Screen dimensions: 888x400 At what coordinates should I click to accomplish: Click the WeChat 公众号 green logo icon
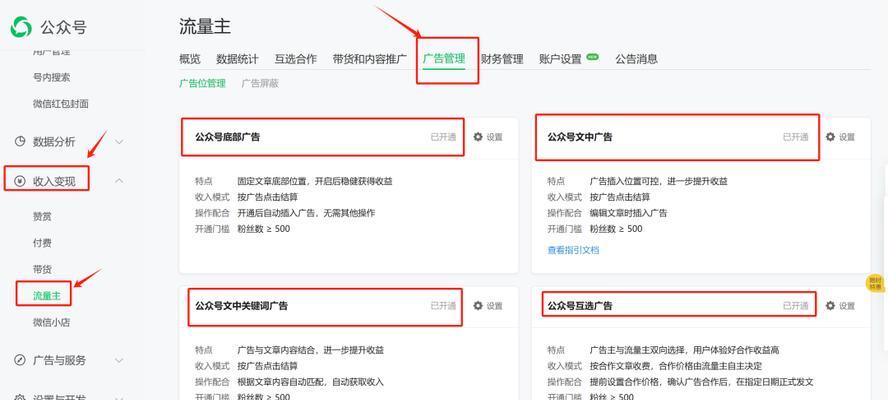[x=21, y=26]
